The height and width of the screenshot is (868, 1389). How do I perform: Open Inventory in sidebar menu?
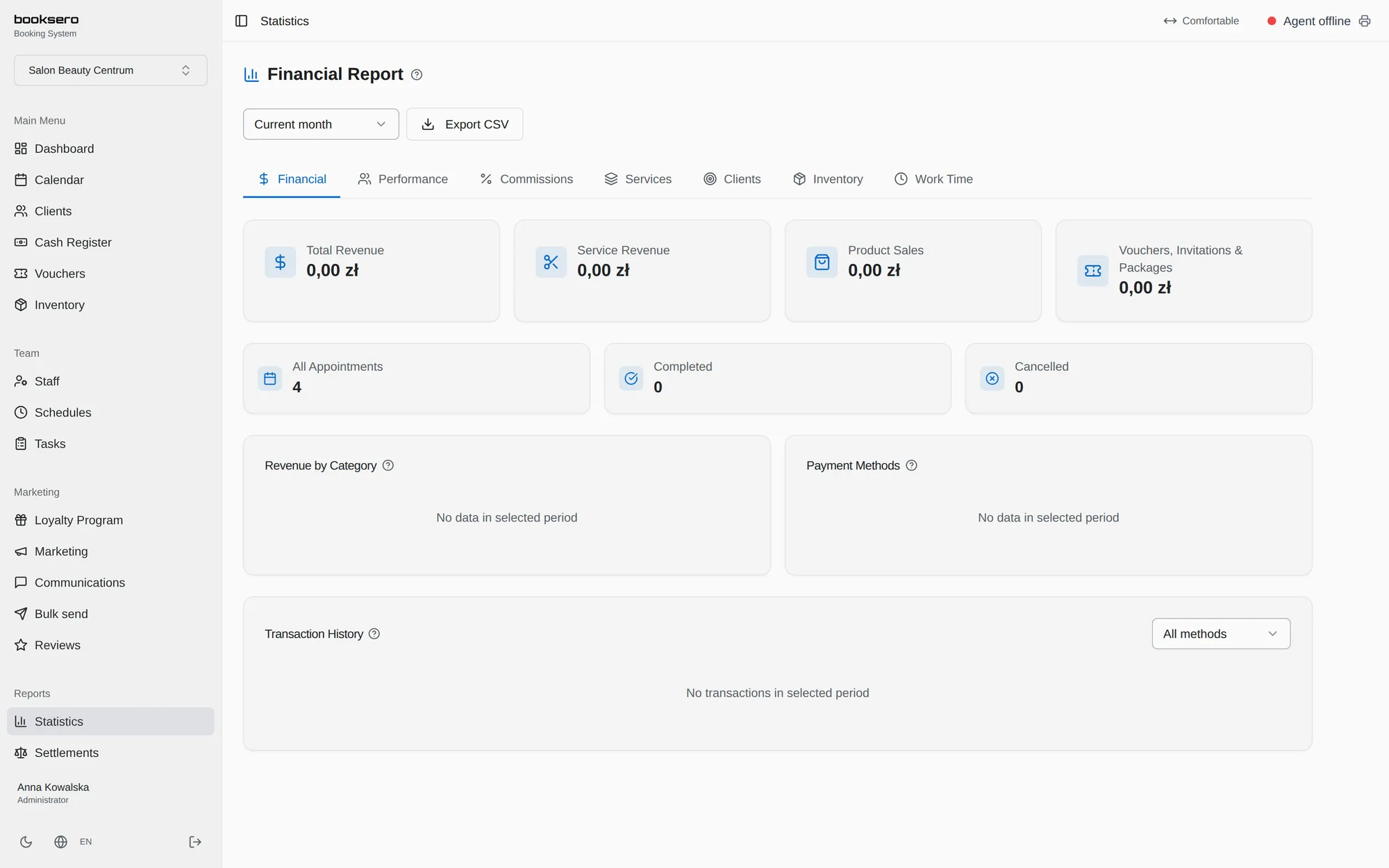pyautogui.click(x=110, y=305)
